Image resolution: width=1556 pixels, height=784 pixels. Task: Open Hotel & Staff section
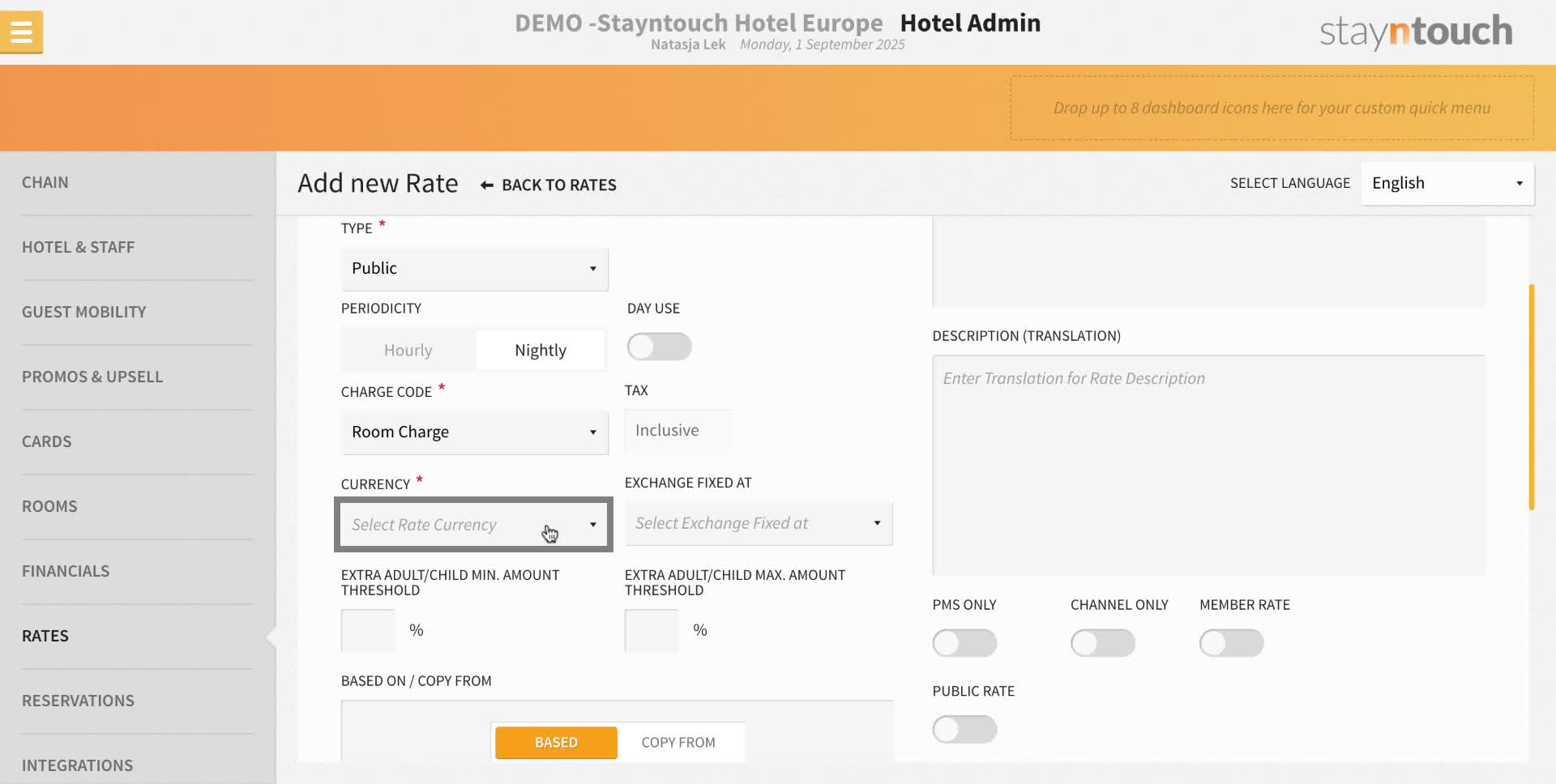78,247
